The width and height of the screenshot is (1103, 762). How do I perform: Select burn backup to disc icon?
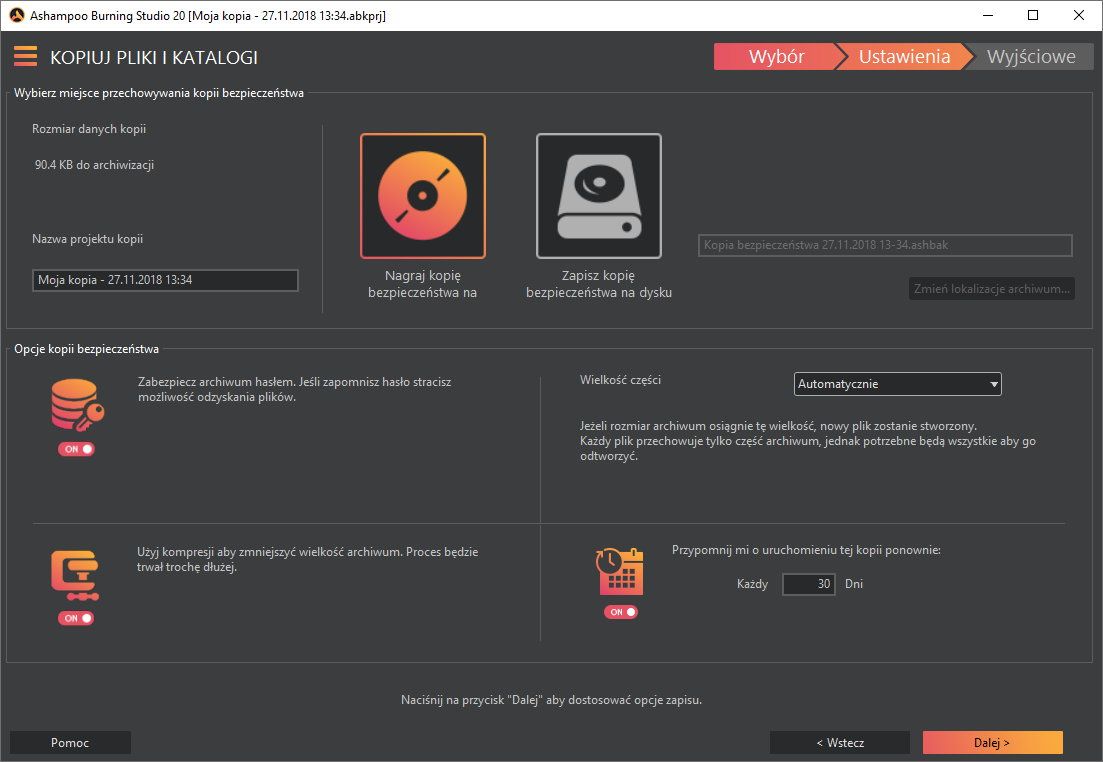pyautogui.click(x=423, y=196)
